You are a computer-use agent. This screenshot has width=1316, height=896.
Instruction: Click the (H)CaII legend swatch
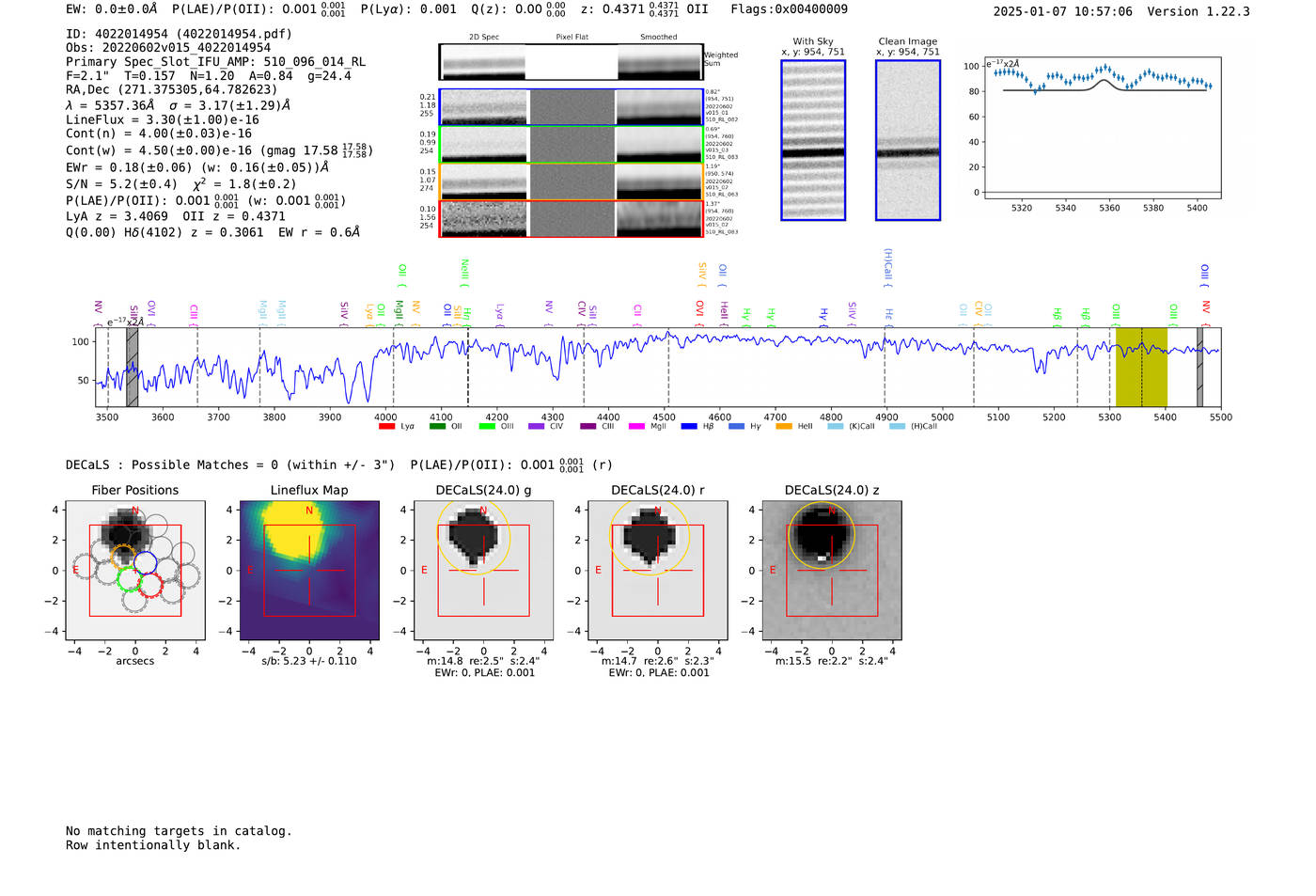897,427
